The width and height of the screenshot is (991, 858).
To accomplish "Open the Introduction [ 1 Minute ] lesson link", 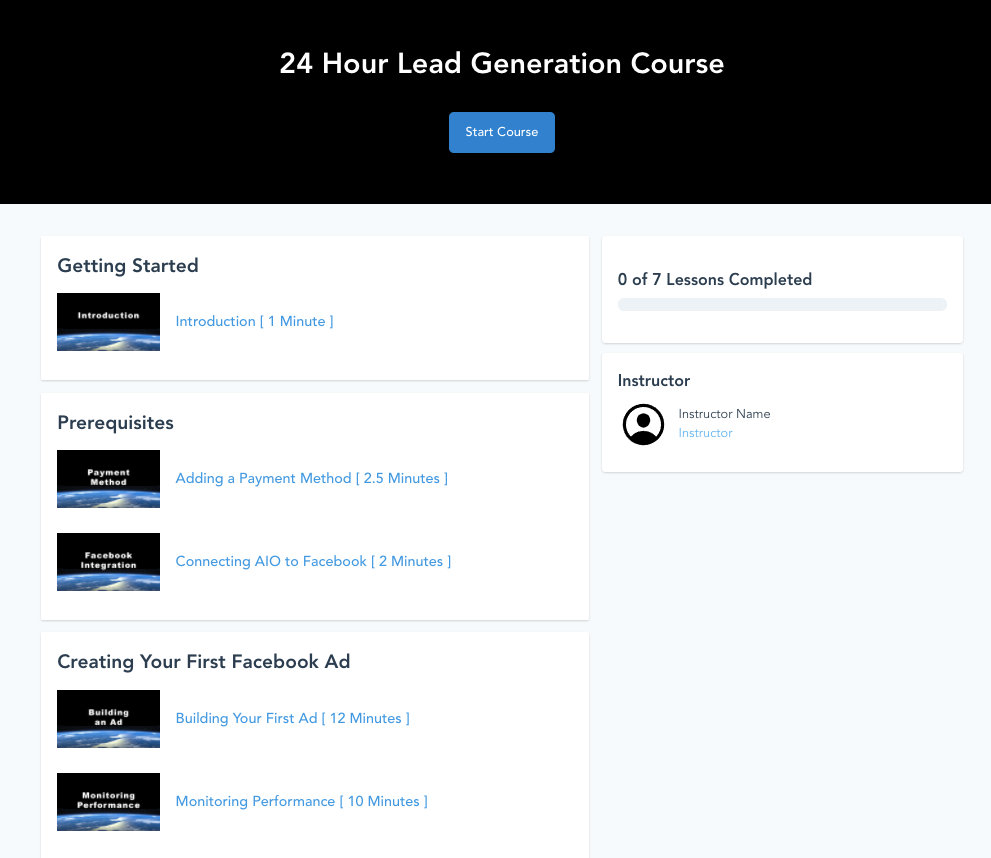I will (x=254, y=321).
